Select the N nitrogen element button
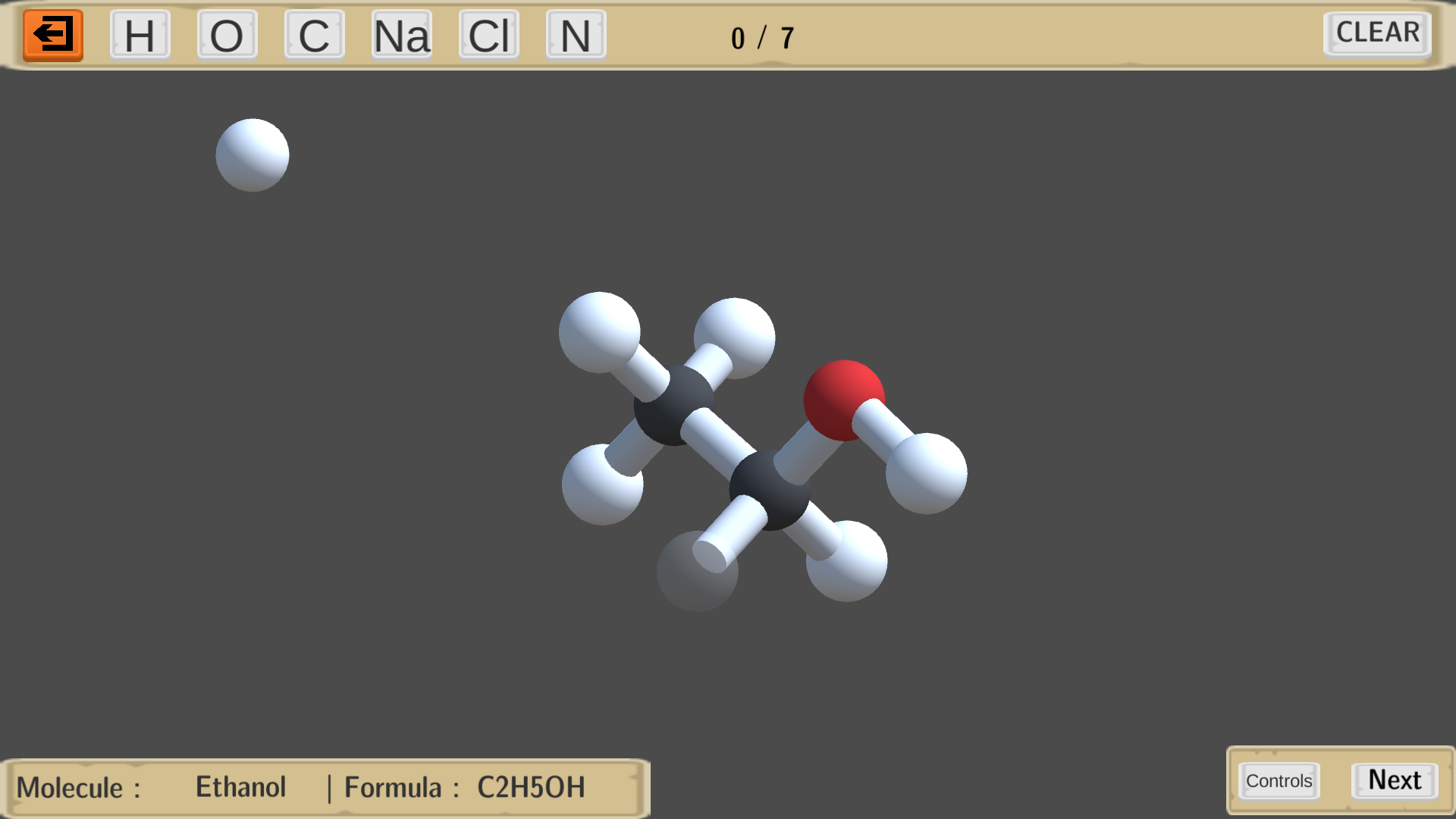 click(576, 35)
